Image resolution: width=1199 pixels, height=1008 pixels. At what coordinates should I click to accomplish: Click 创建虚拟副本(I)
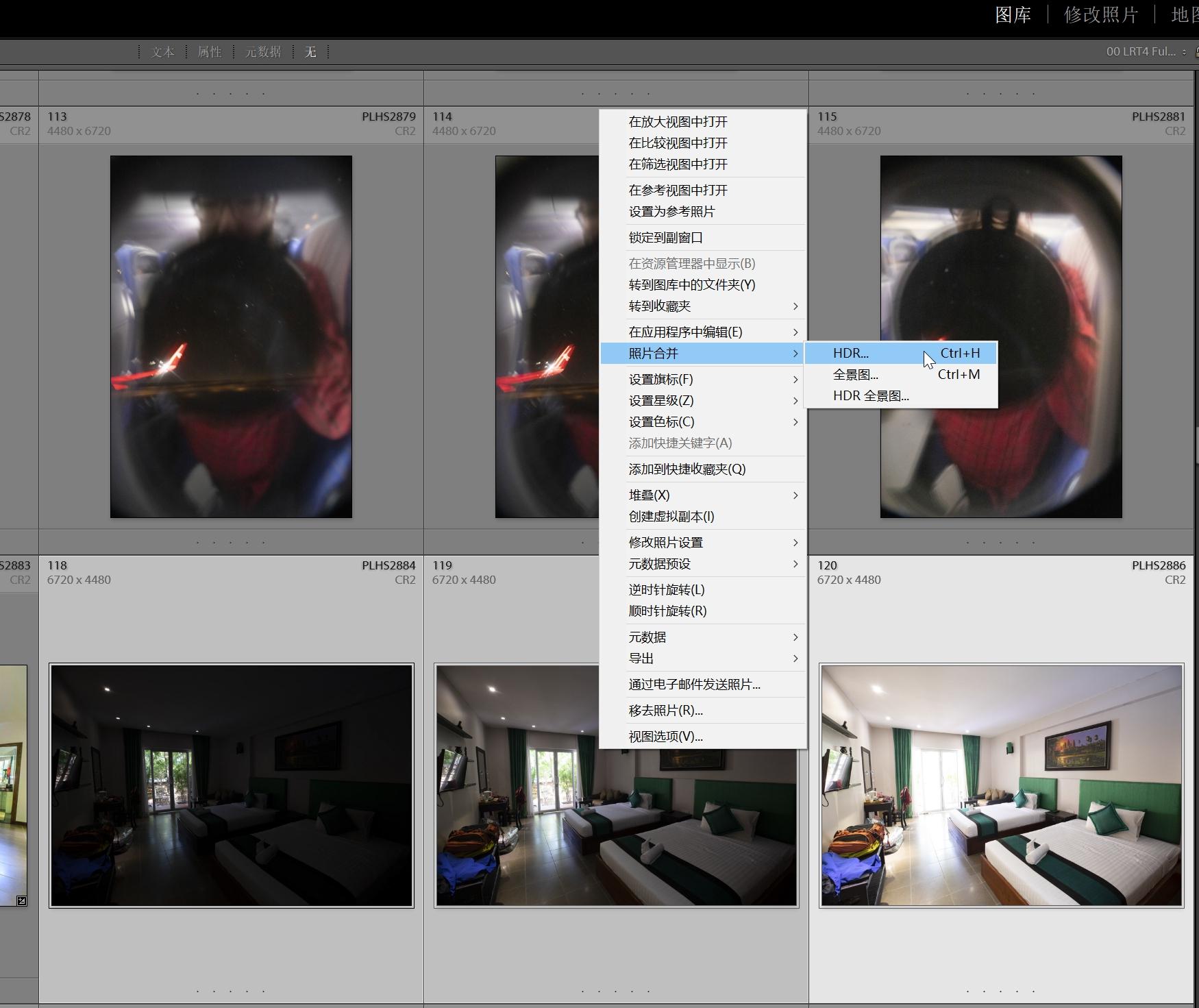click(703, 516)
